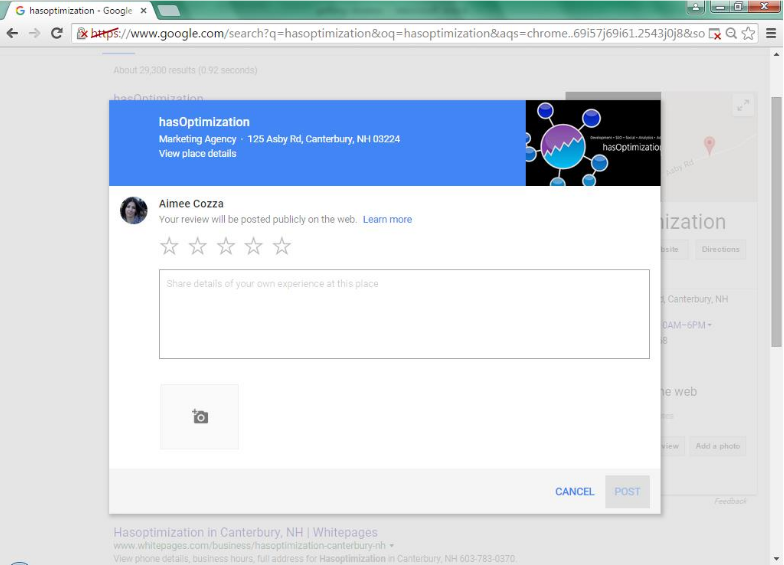Click the expand map icon behind dialog
The height and width of the screenshot is (565, 784).
[x=743, y=106]
